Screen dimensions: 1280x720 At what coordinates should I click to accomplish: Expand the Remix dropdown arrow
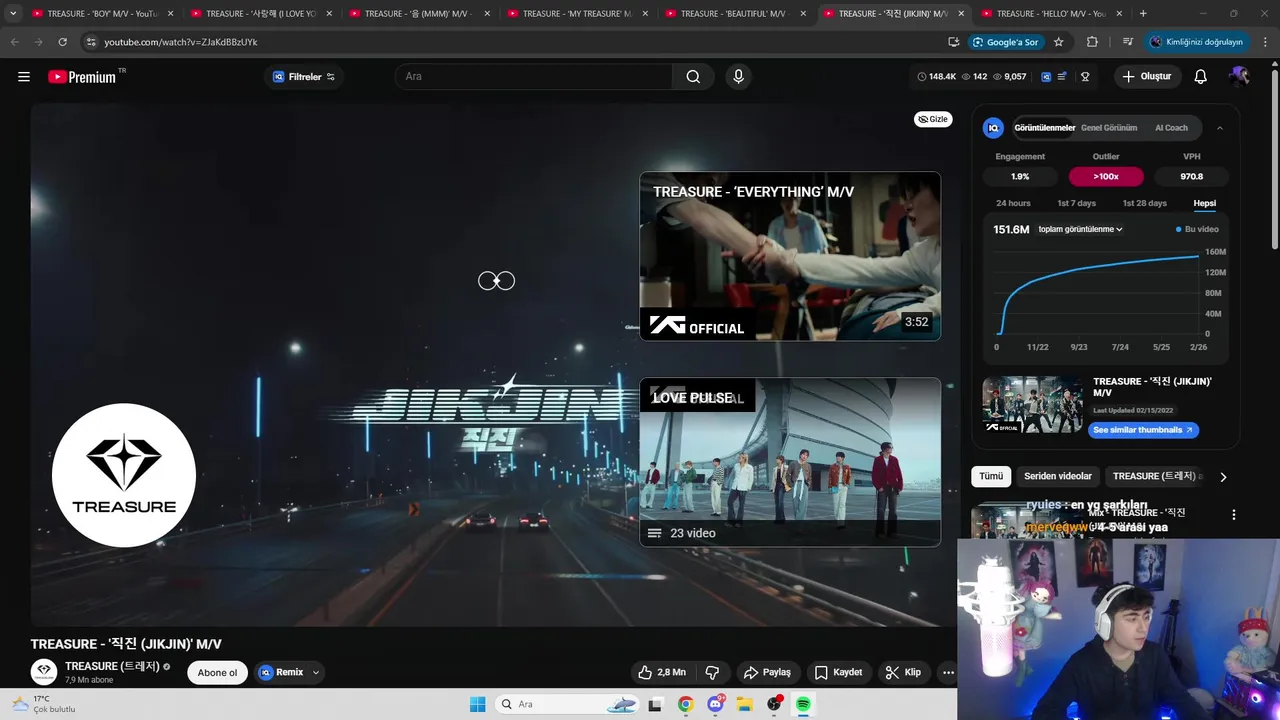[x=316, y=672]
